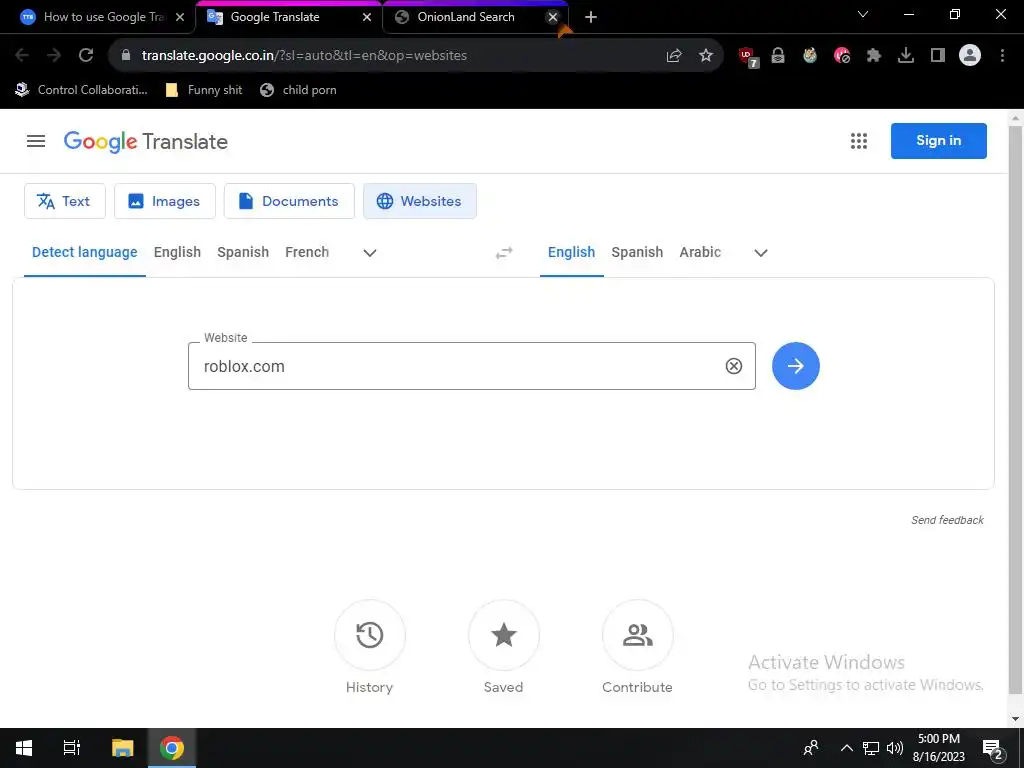Viewport: 1024px width, 768px height.
Task: Select the Websites translation mode
Action: (x=420, y=201)
